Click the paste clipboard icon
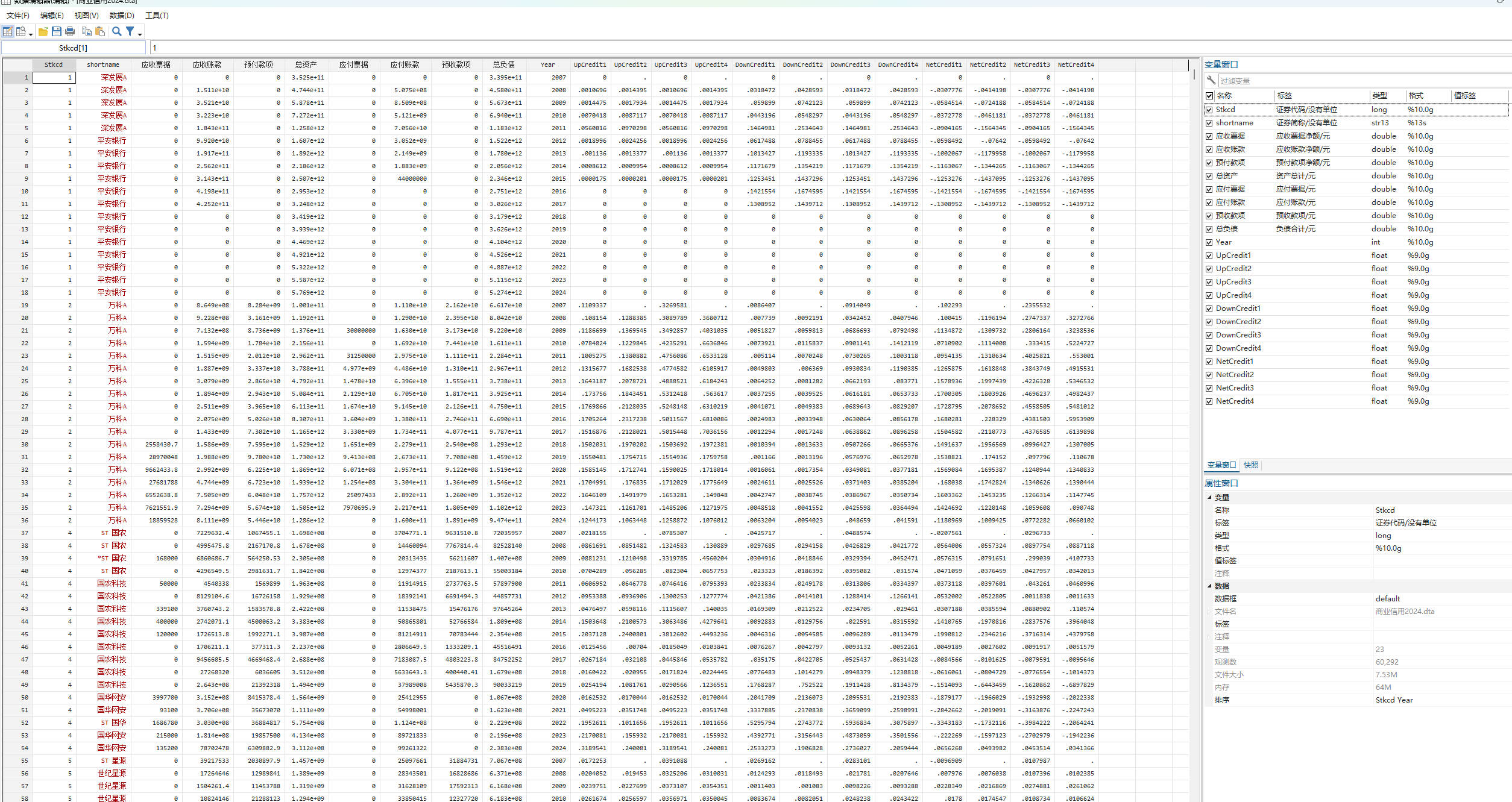This screenshot has width=1512, height=802. click(100, 31)
